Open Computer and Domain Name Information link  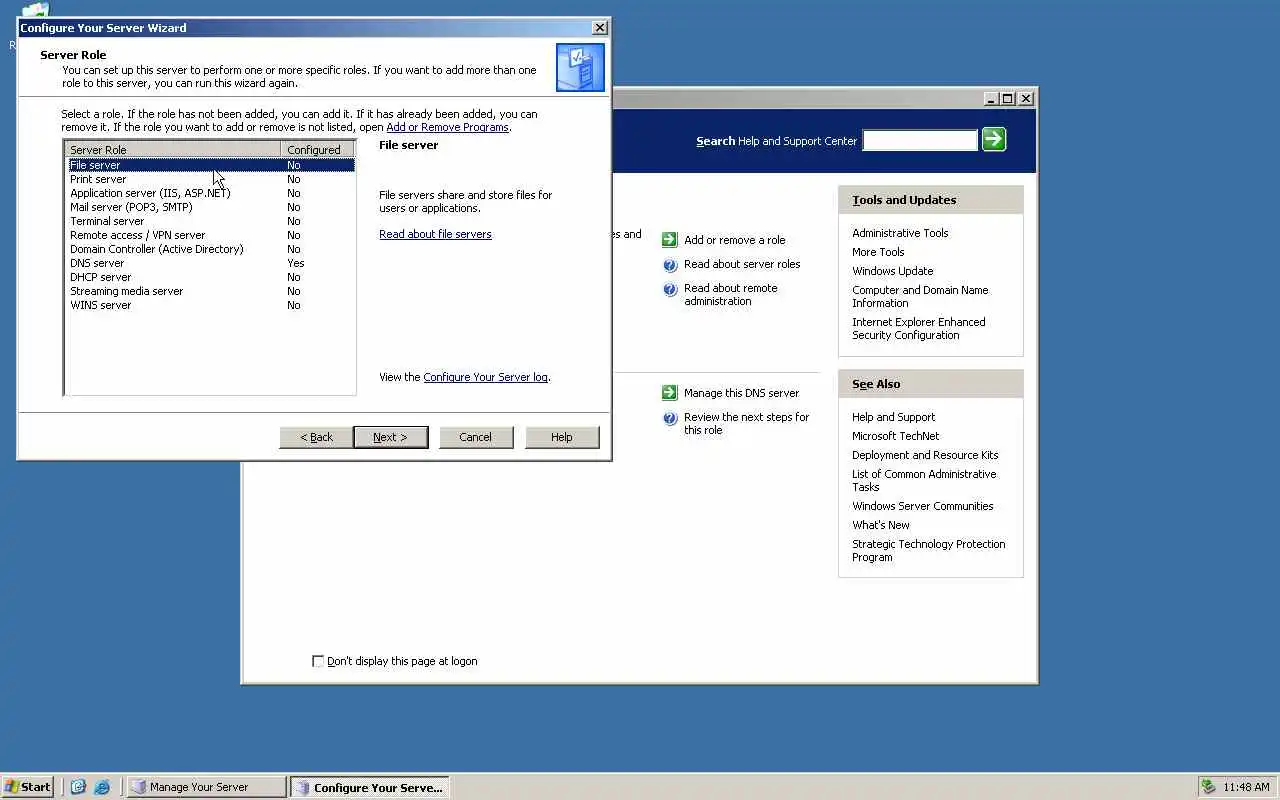pyautogui.click(x=920, y=296)
